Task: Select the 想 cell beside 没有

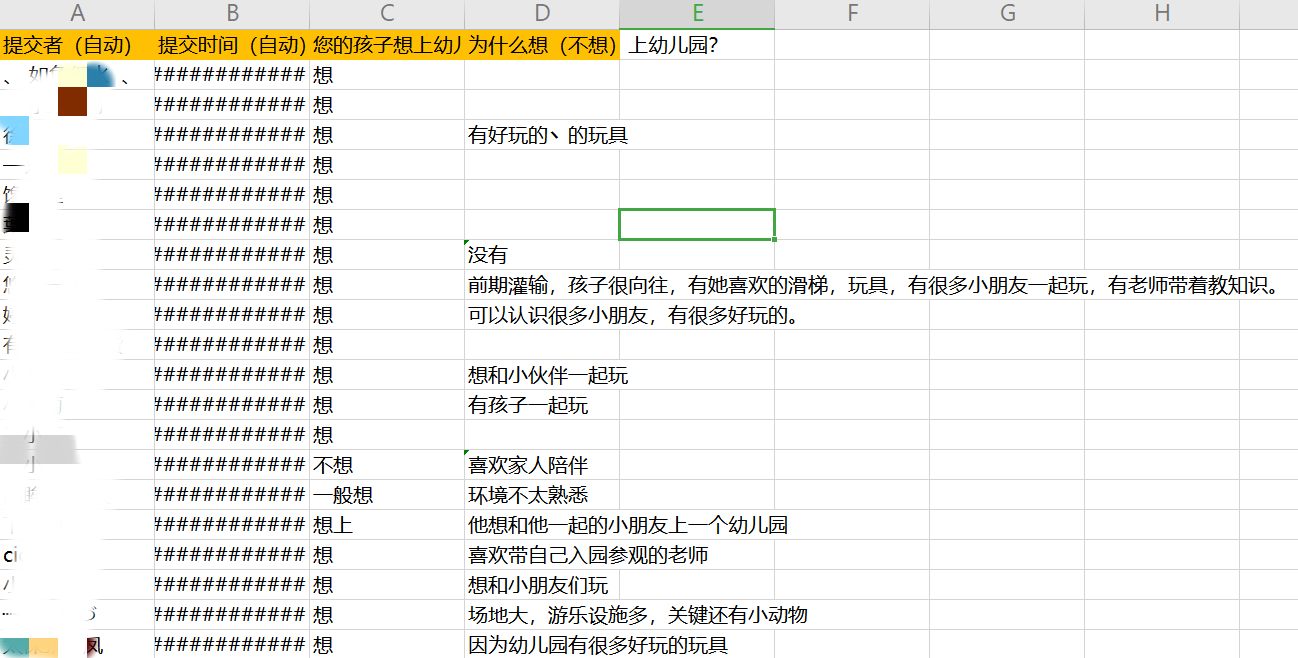Action: [x=387, y=255]
